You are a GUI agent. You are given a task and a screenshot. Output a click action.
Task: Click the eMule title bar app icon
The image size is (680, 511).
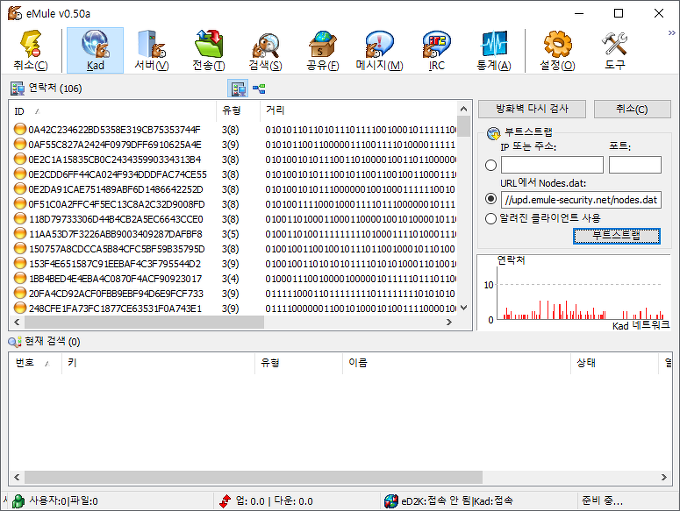[15, 13]
